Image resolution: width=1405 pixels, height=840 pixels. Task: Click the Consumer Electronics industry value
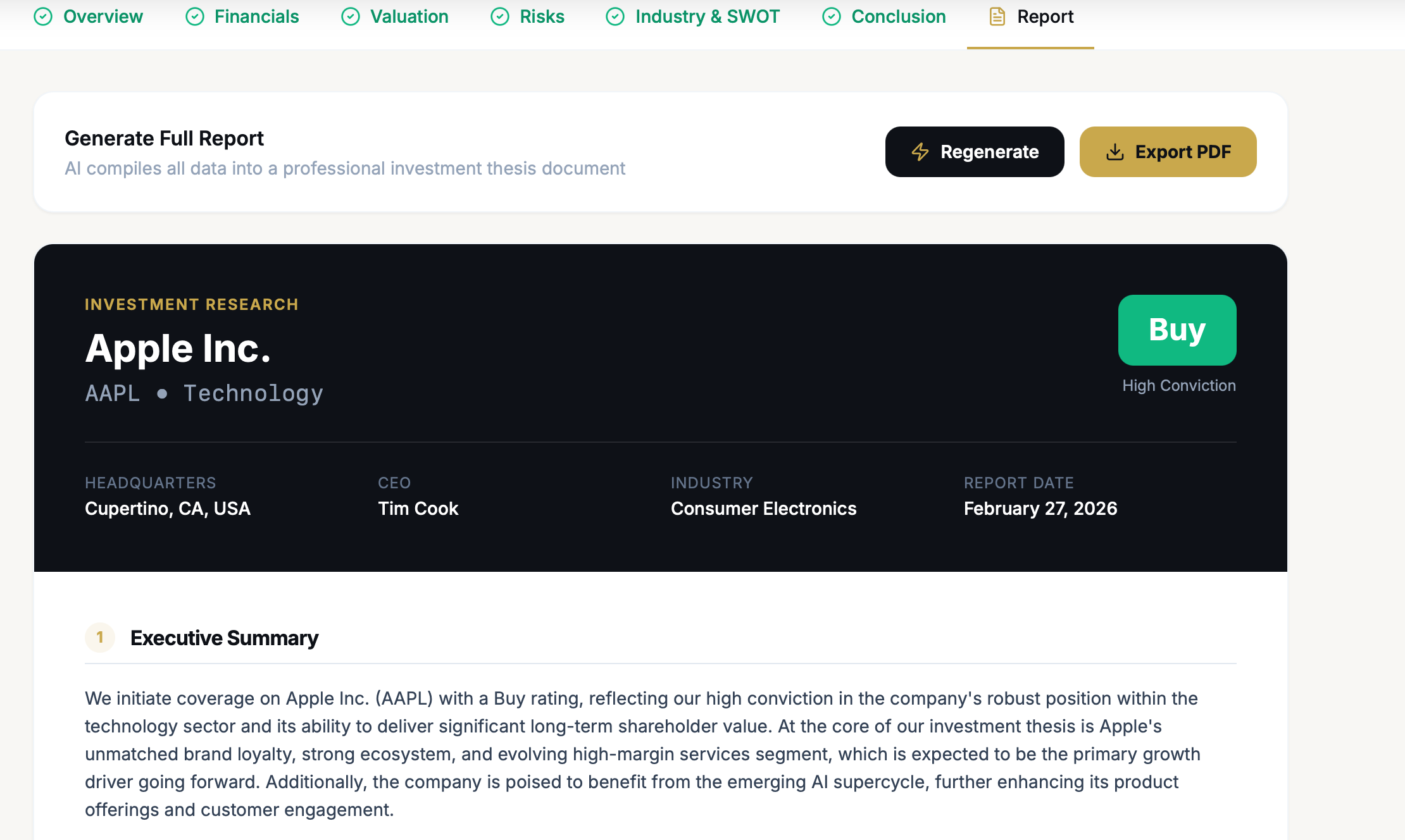point(764,509)
